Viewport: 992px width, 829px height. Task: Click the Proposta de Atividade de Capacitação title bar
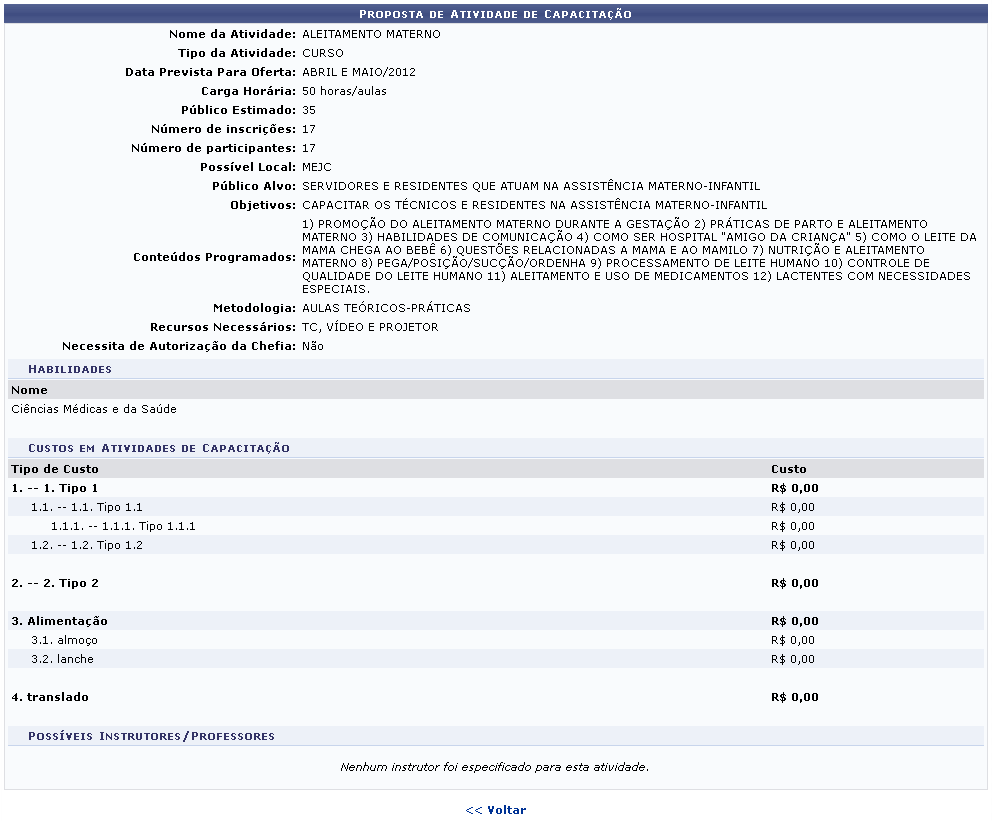click(x=495, y=14)
